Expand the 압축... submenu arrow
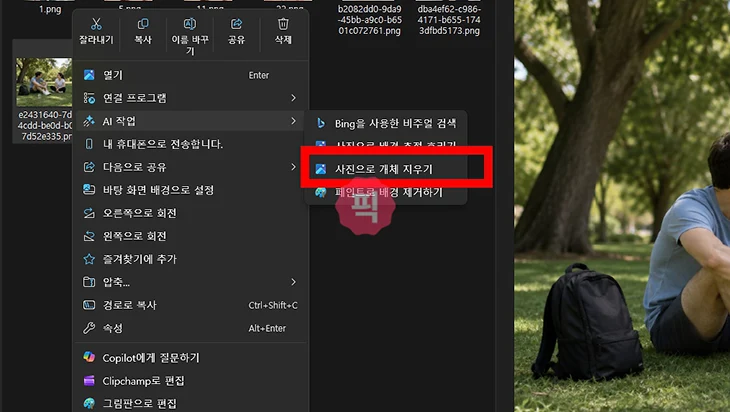Image resolution: width=730 pixels, height=412 pixels. 293,282
